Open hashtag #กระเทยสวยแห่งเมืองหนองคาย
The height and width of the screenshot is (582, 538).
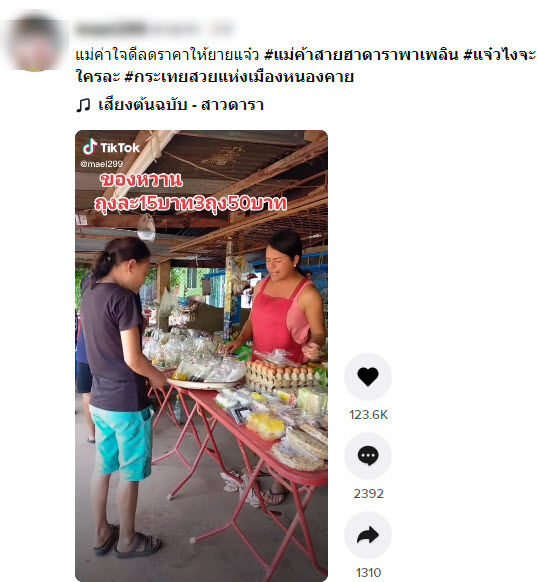pos(239,77)
